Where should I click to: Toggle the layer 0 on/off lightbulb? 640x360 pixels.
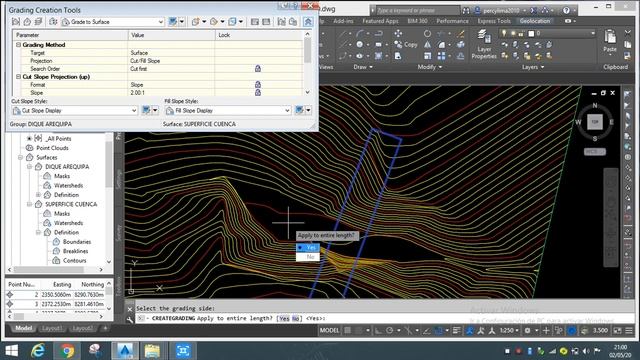point(504,33)
